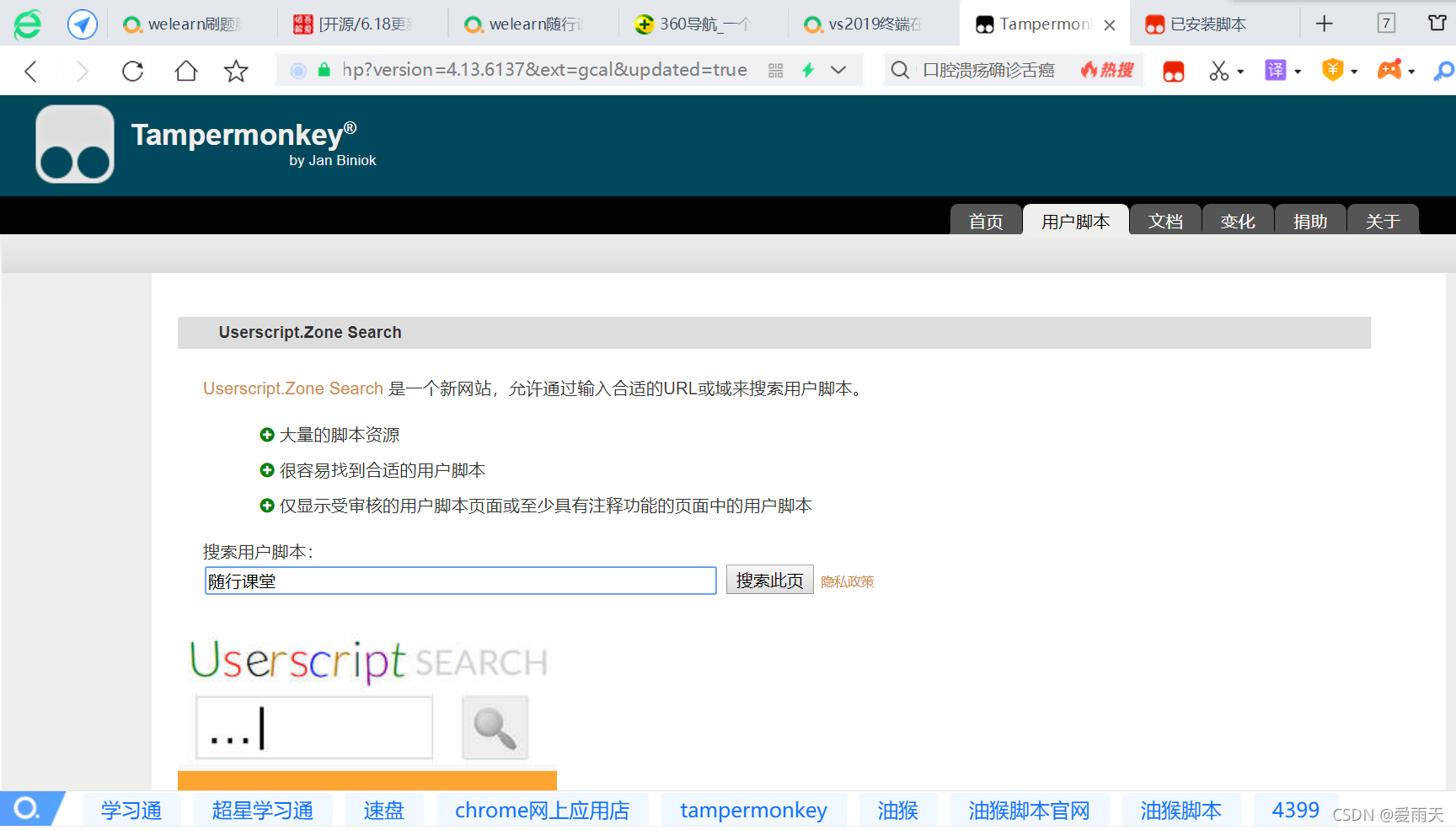The height and width of the screenshot is (830, 1456).
Task: Click the Tampermonkey extension icon in the browser toolbar
Action: (1173, 71)
